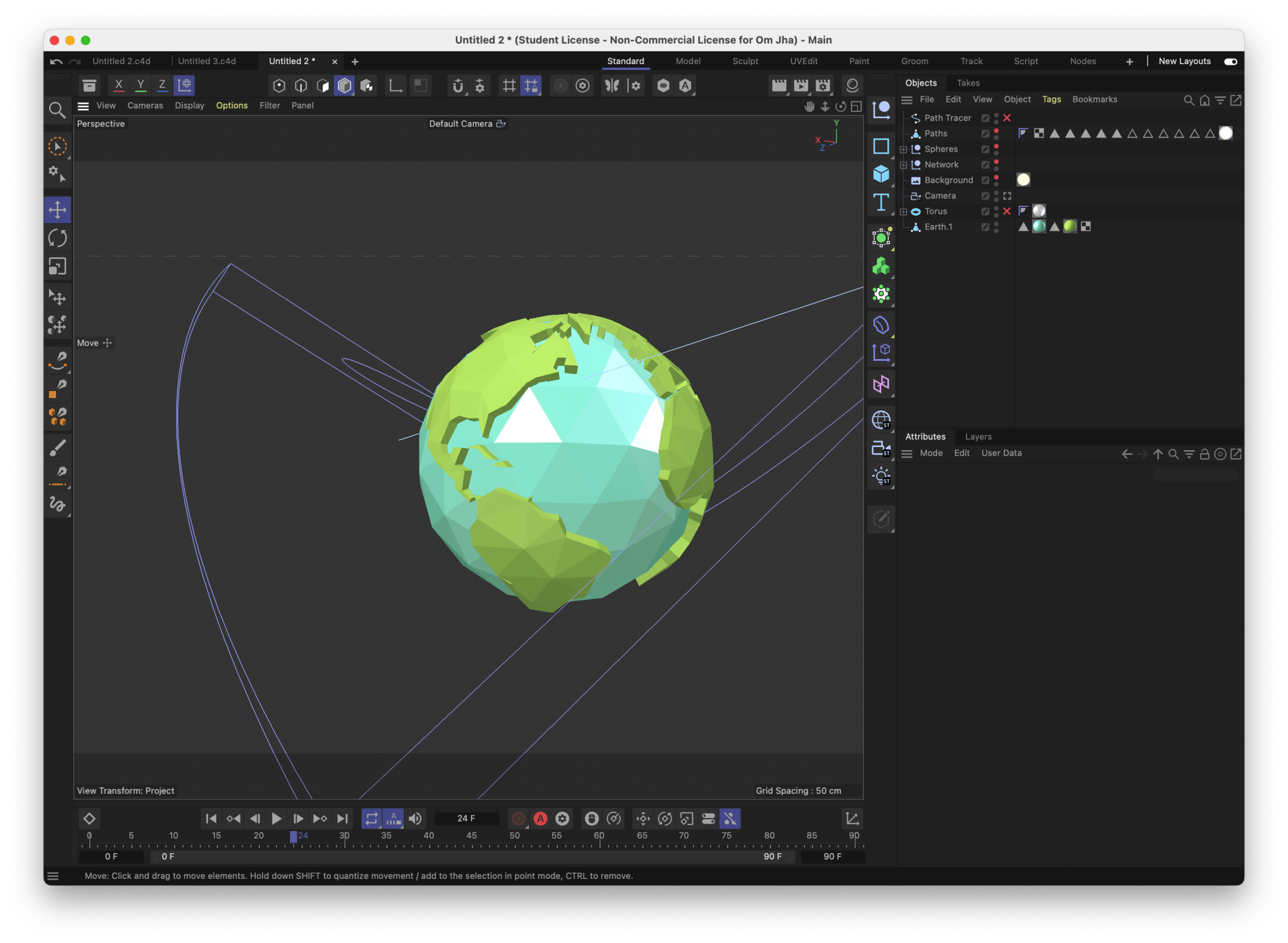The width and height of the screenshot is (1288, 943).
Task: Click Undo arrow in top bar
Action: coord(56,62)
